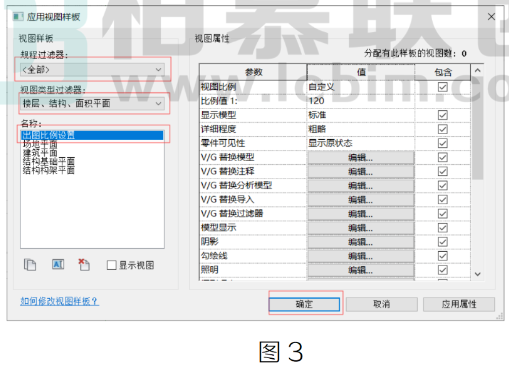Toggle the include checkbox for V/G 替换分析模型
Image resolution: width=509 pixels, height=368 pixels.
[443, 185]
